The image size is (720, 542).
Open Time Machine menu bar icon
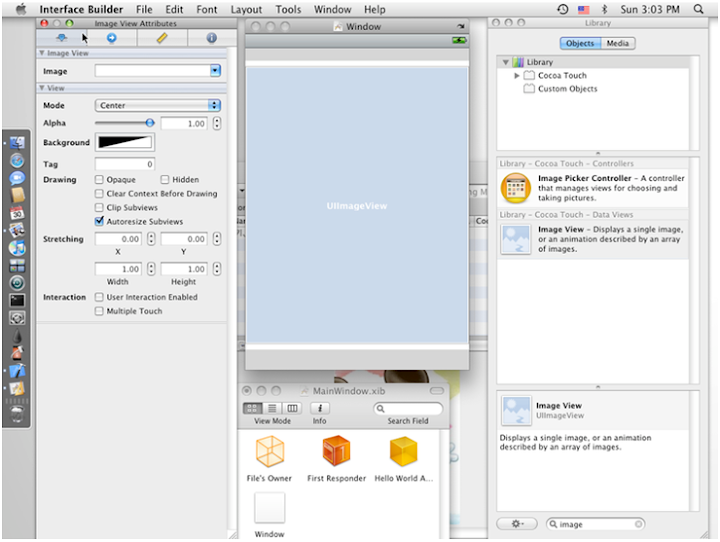562,9
